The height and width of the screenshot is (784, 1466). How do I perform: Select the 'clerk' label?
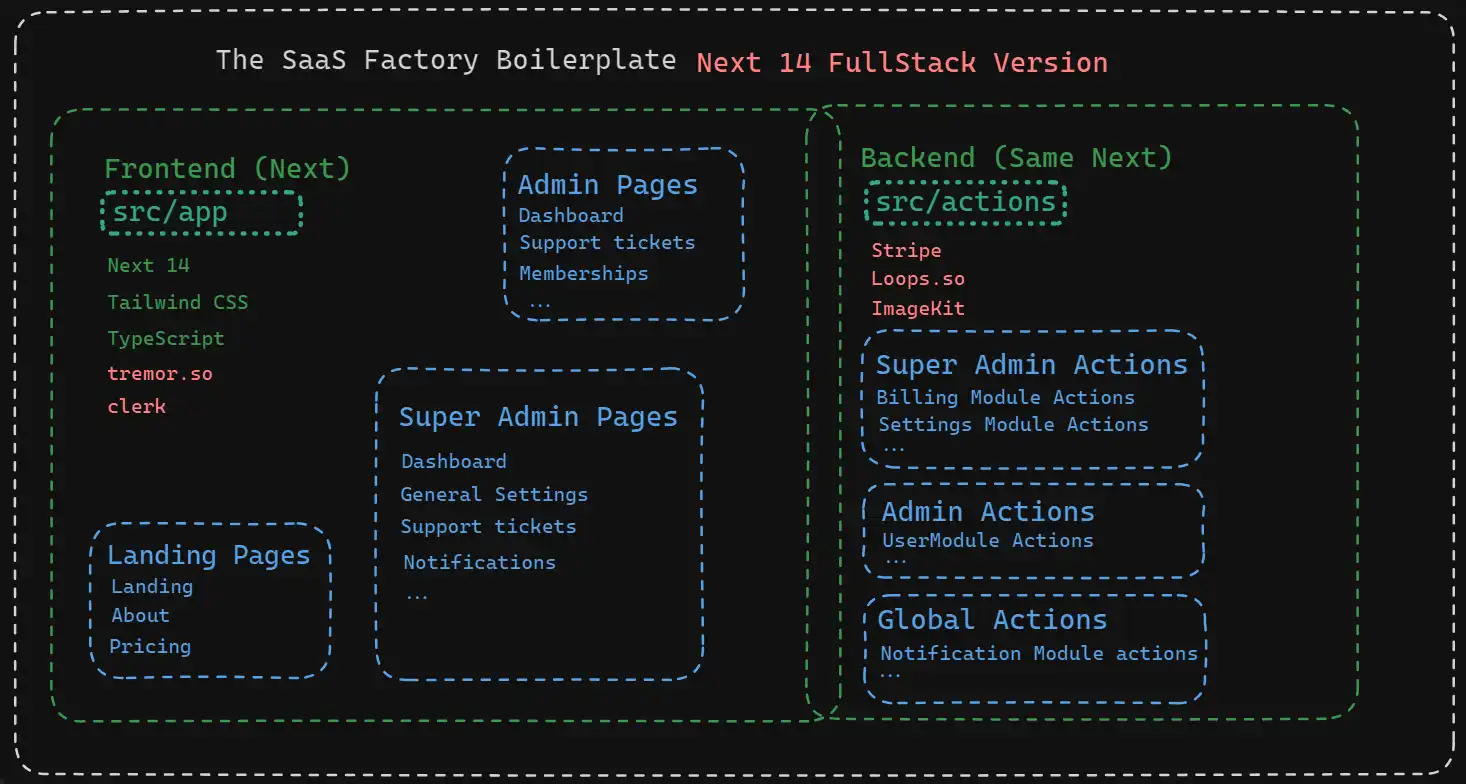click(x=137, y=406)
